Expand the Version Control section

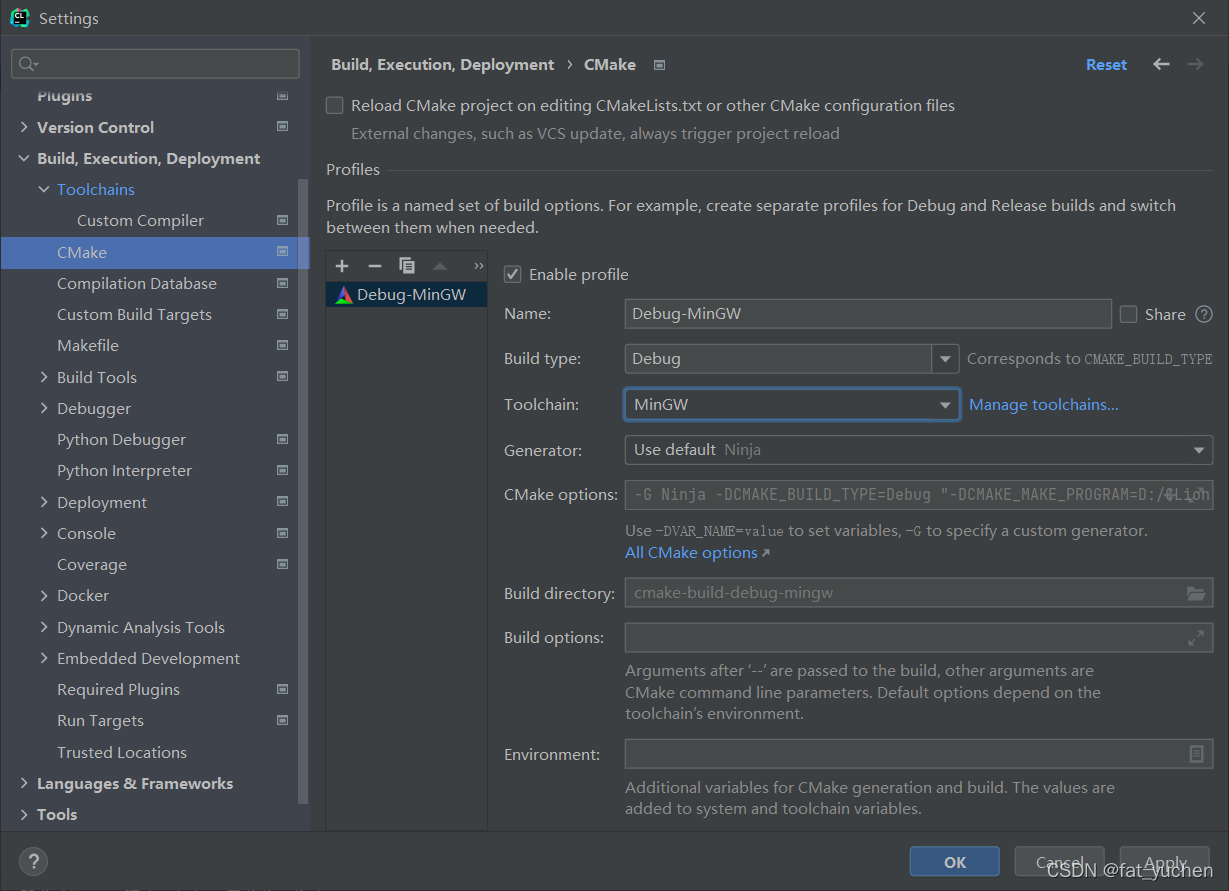click(x=24, y=127)
